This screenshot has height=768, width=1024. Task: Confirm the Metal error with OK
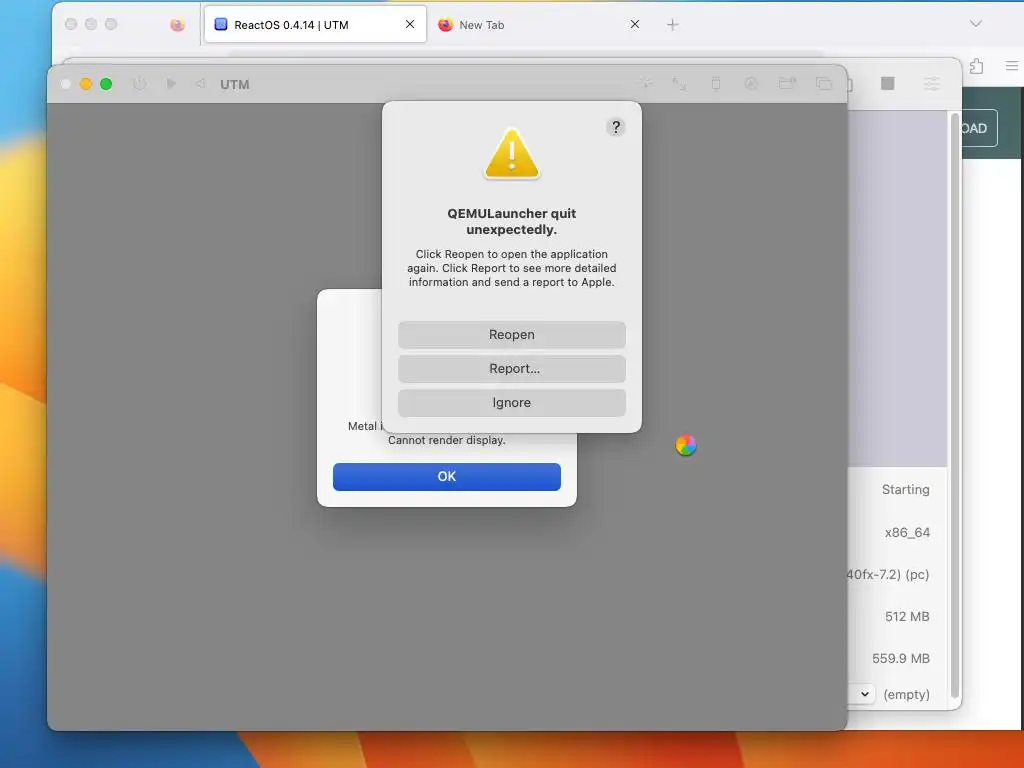tap(447, 476)
